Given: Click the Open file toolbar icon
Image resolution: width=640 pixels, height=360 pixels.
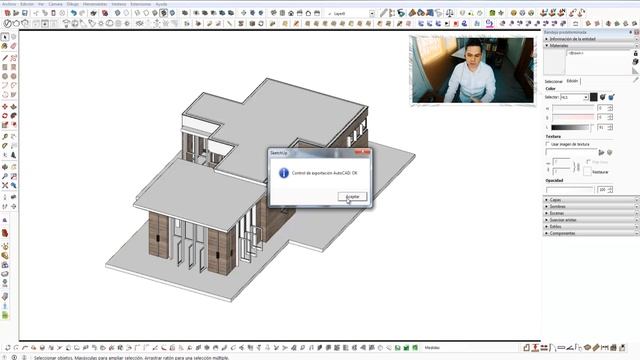Looking at the screenshot, I should click(16, 13).
